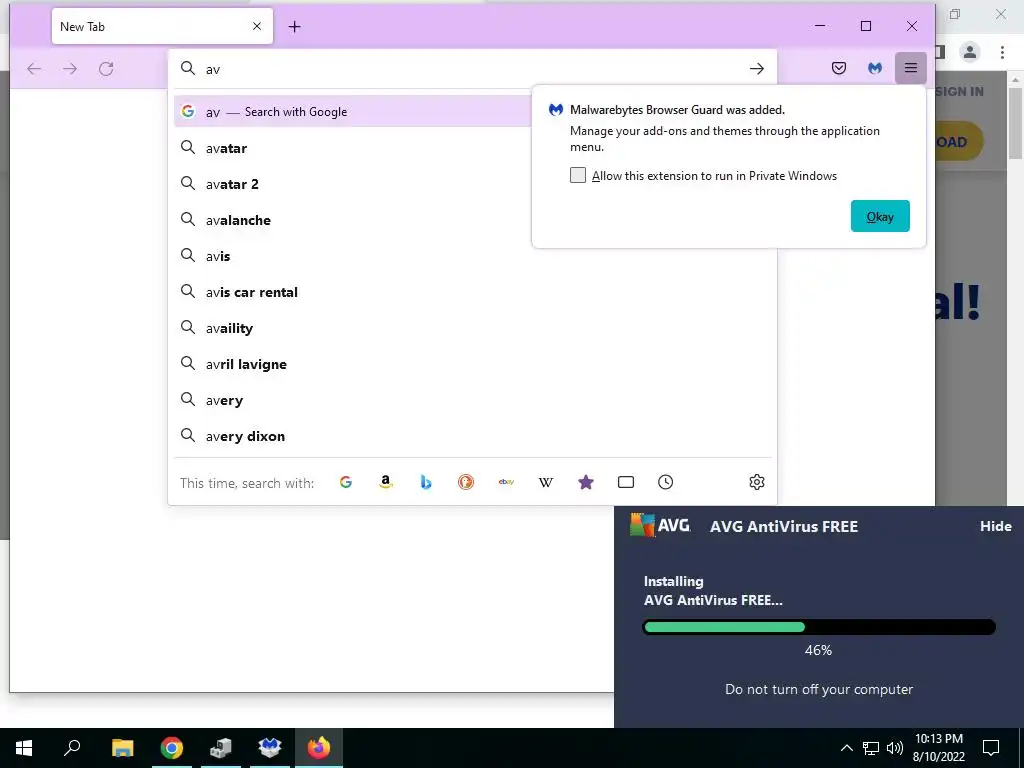Screen dimensions: 1024x768
Task: Search open tabs with the tab icon
Action: click(x=626, y=482)
